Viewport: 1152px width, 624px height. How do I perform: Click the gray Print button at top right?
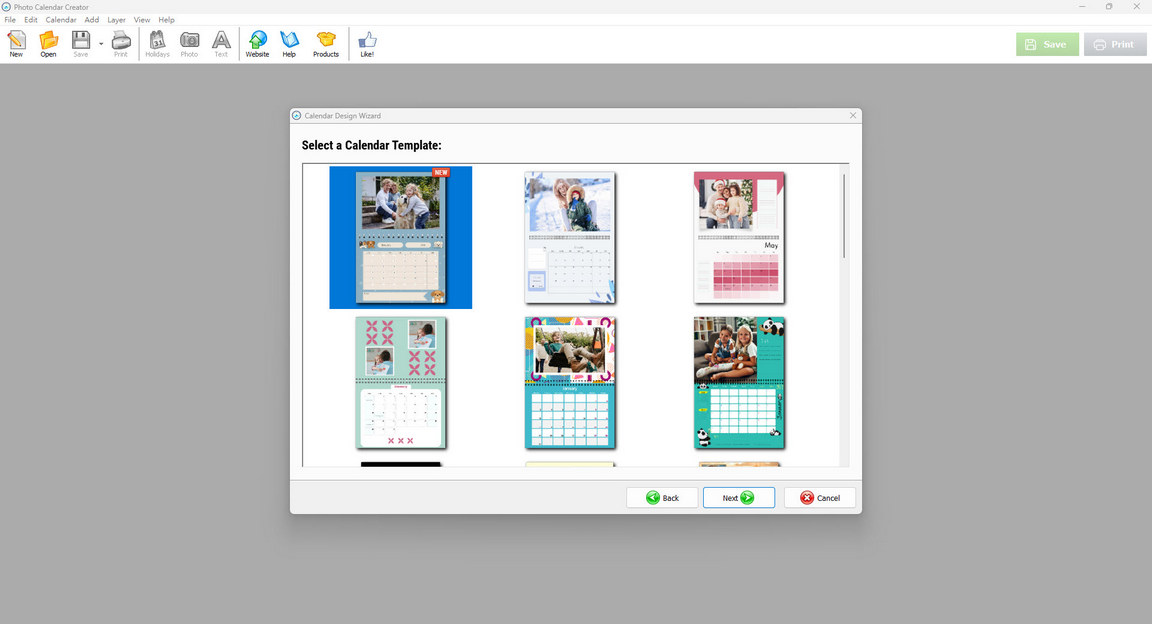[1115, 44]
